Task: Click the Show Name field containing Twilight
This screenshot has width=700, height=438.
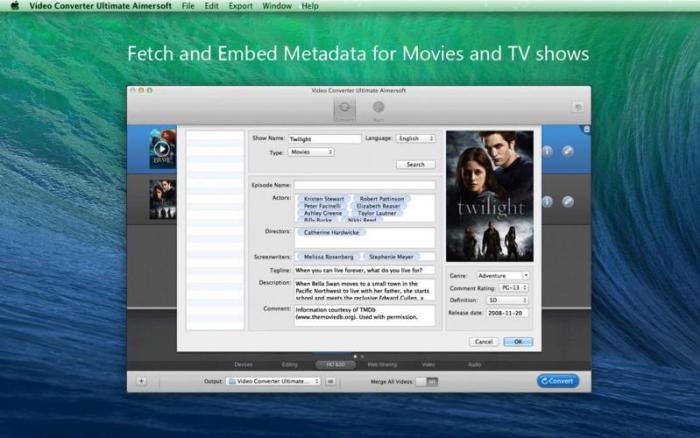Action: point(323,138)
